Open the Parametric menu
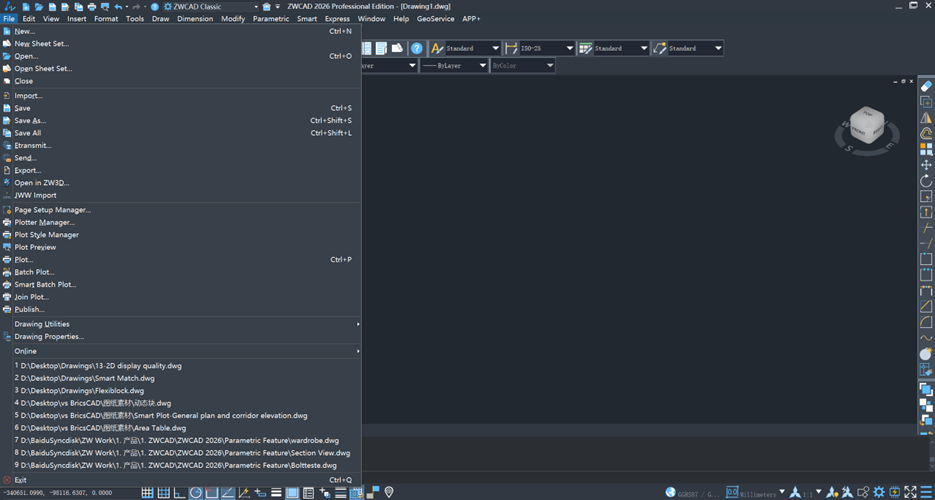This screenshot has width=935, height=500. coord(271,18)
